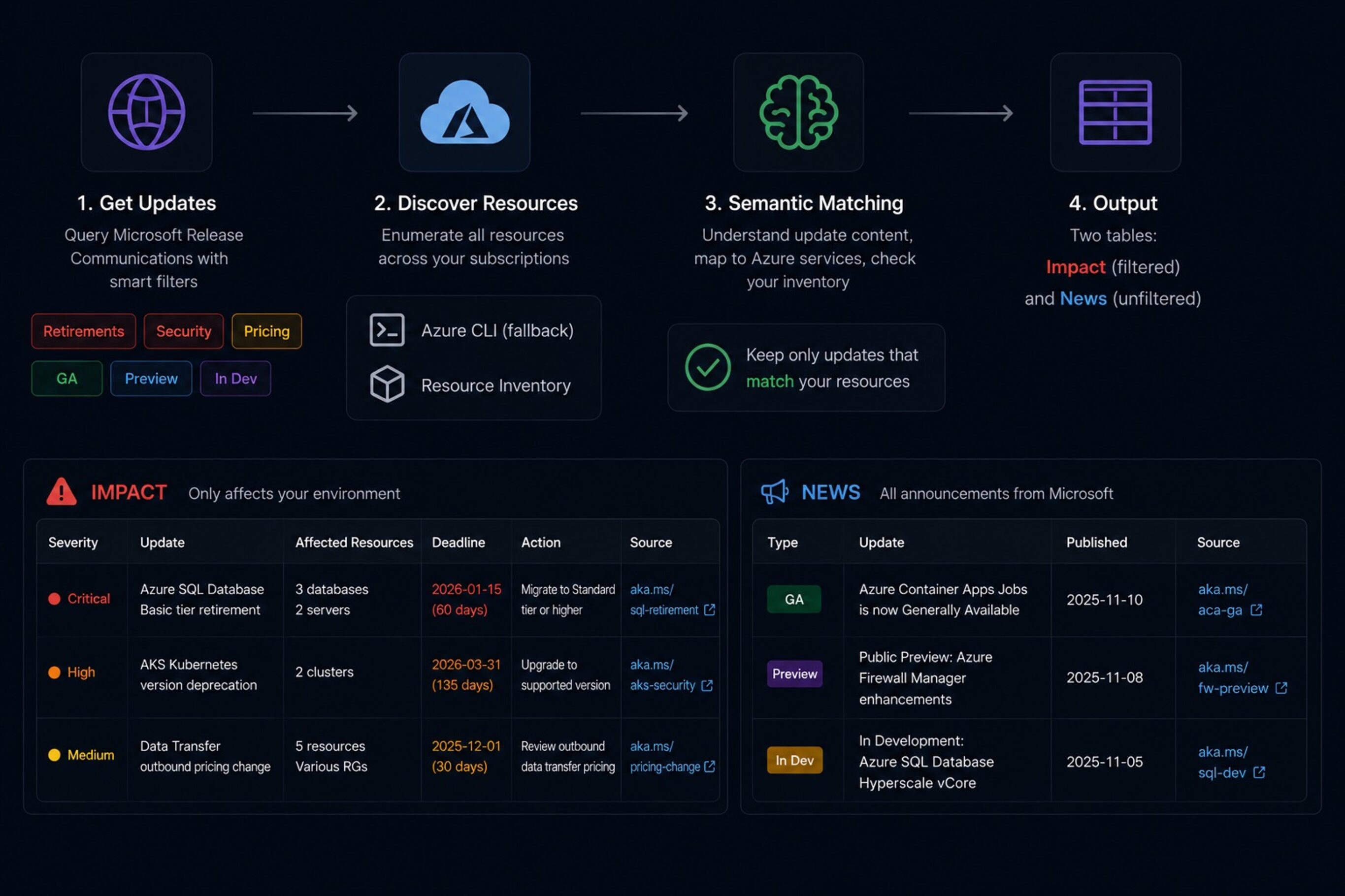Viewport: 1345px width, 896px height.
Task: Click external link icon beside pricing-change
Action: point(709,767)
